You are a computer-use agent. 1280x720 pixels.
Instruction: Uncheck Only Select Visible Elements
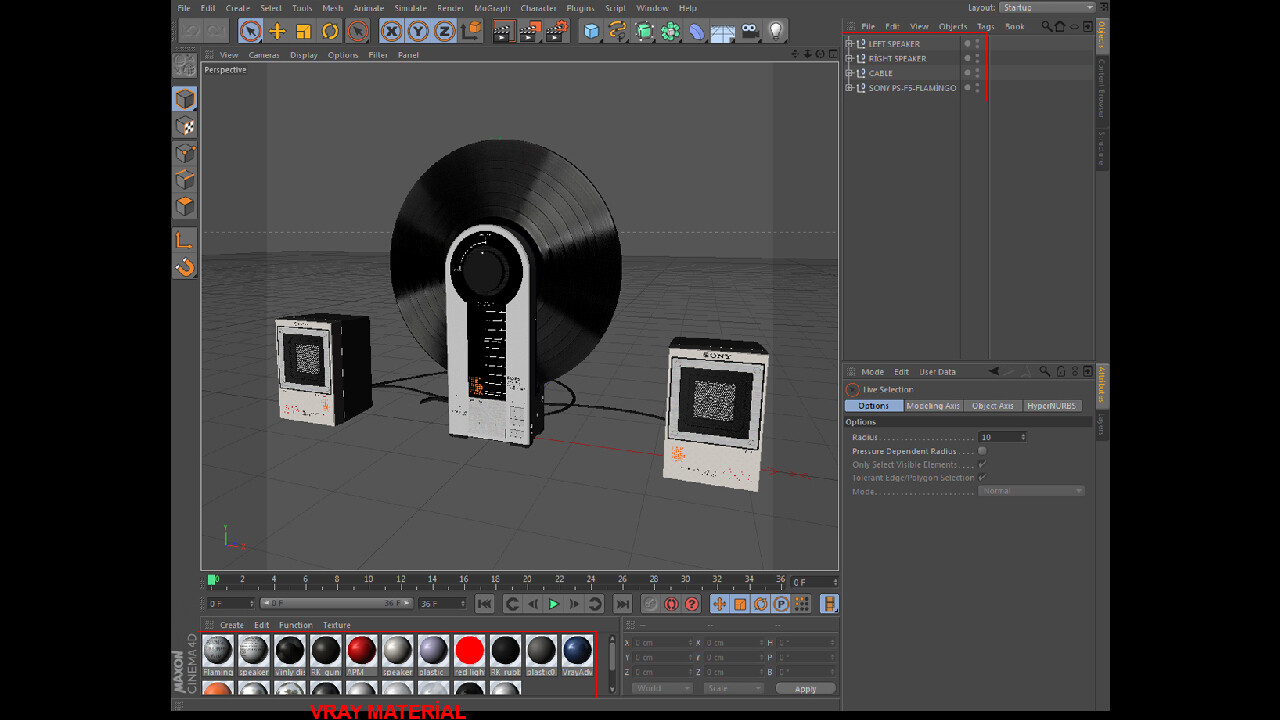983,464
